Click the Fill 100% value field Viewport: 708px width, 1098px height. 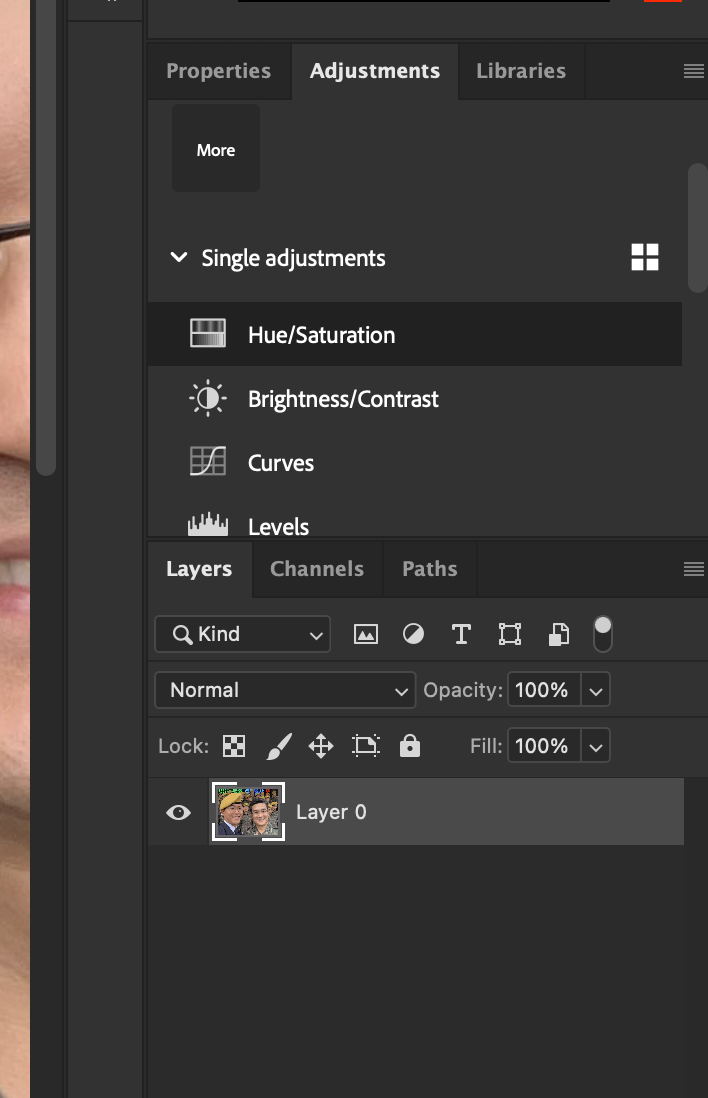pos(543,746)
